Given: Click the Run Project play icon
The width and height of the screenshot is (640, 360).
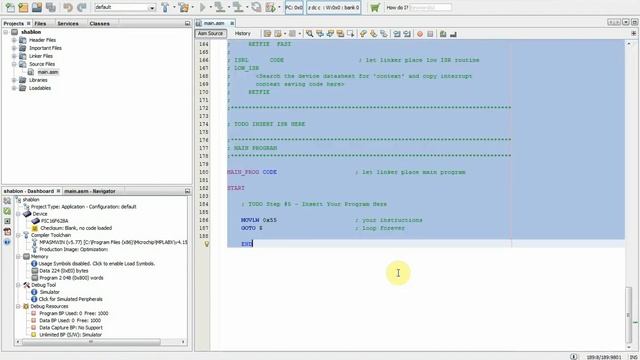Looking at the screenshot, I should pyautogui.click(x=202, y=7).
